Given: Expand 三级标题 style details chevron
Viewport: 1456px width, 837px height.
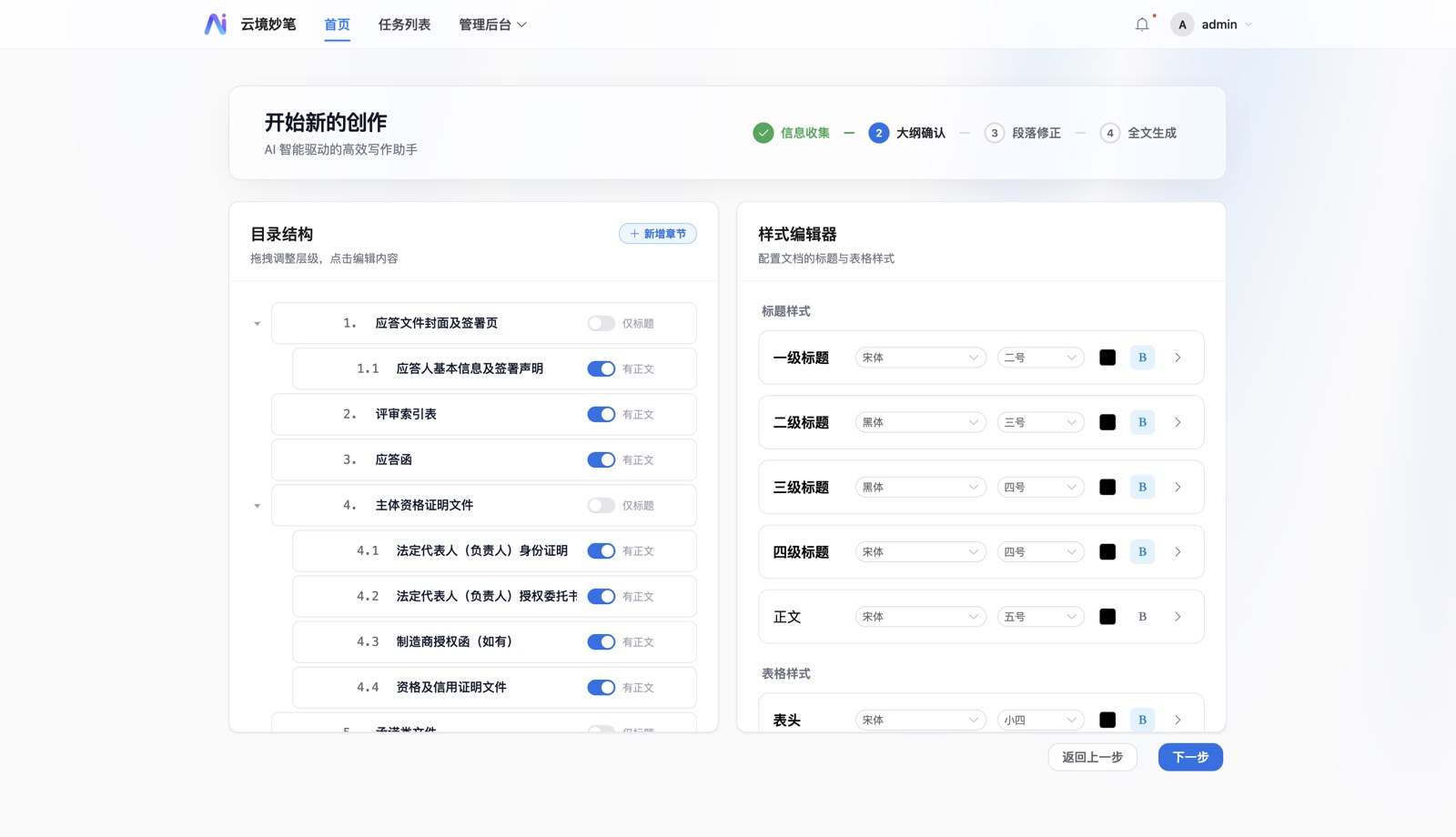Looking at the screenshot, I should (x=1178, y=487).
